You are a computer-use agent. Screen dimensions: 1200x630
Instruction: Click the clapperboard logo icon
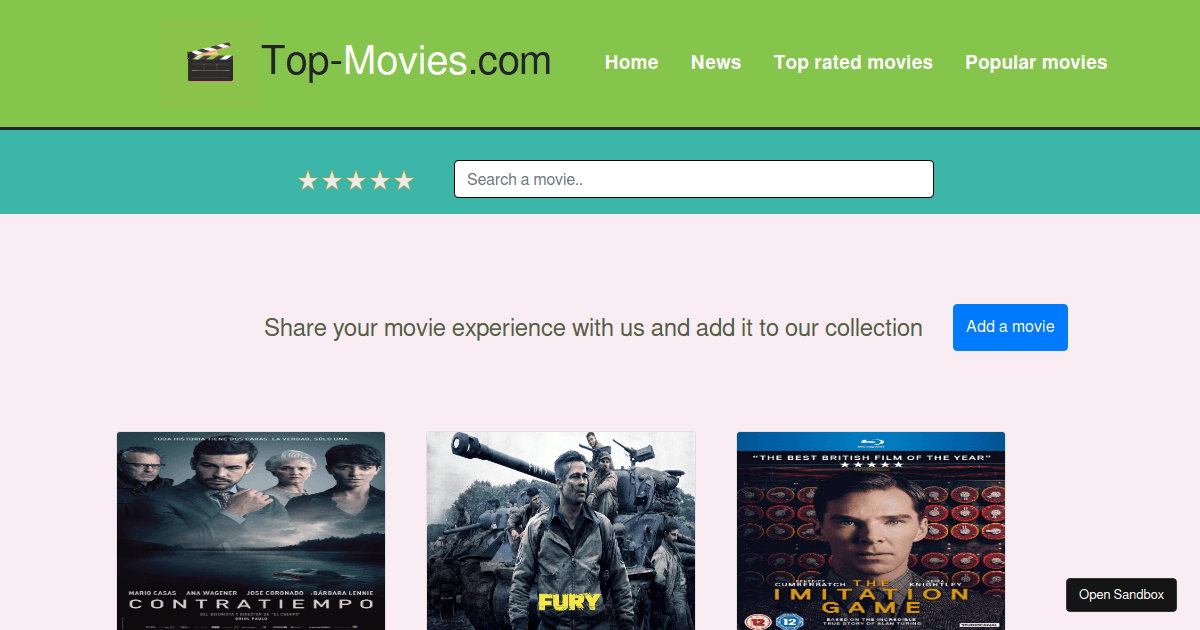click(x=210, y=62)
